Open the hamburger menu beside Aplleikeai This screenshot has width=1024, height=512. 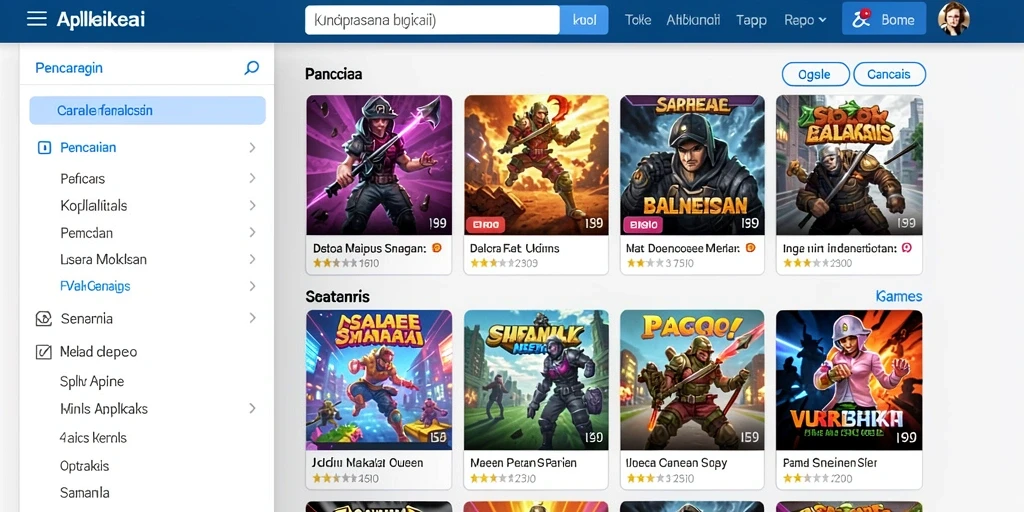37,19
